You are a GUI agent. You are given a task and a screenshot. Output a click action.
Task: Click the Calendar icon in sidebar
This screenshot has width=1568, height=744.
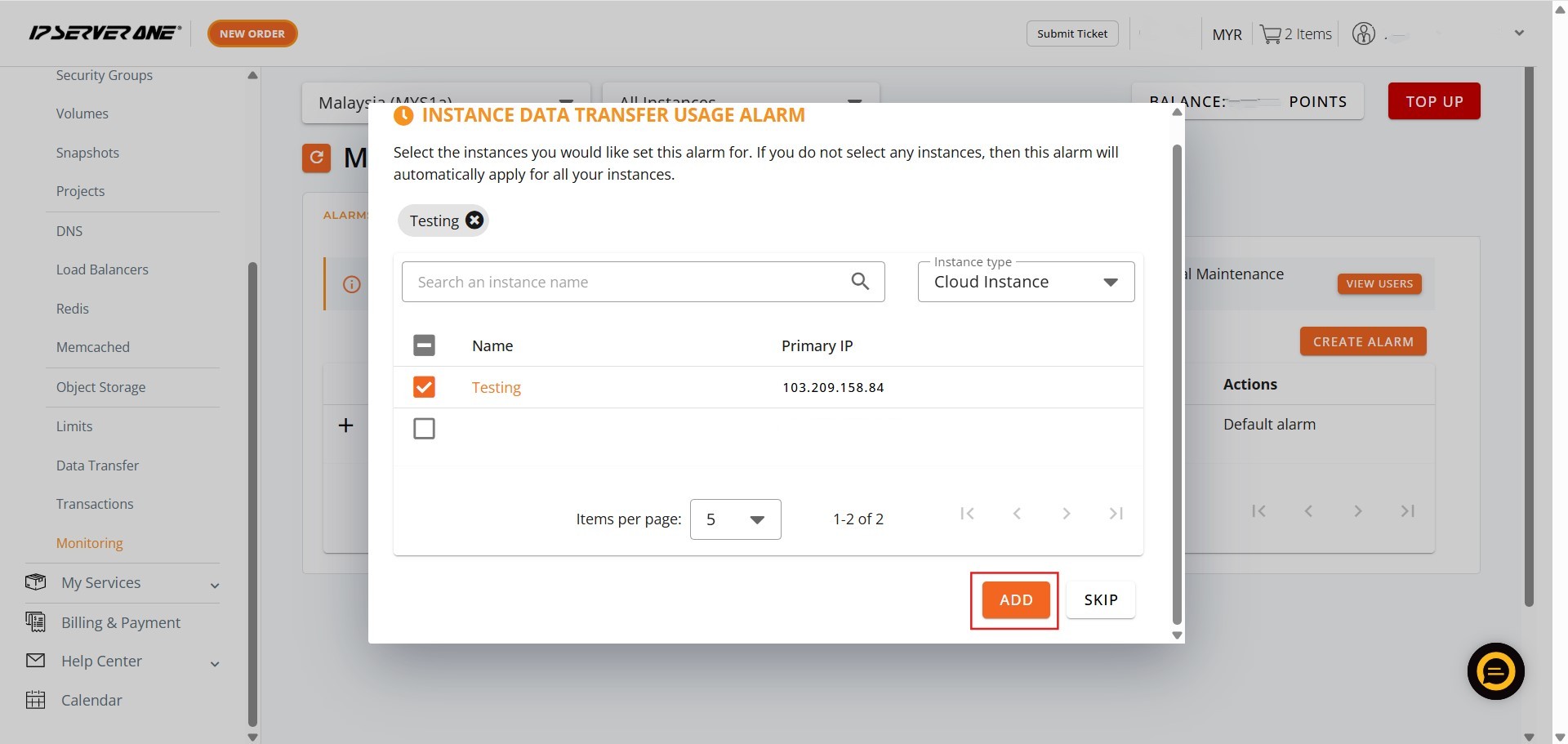[x=36, y=700]
